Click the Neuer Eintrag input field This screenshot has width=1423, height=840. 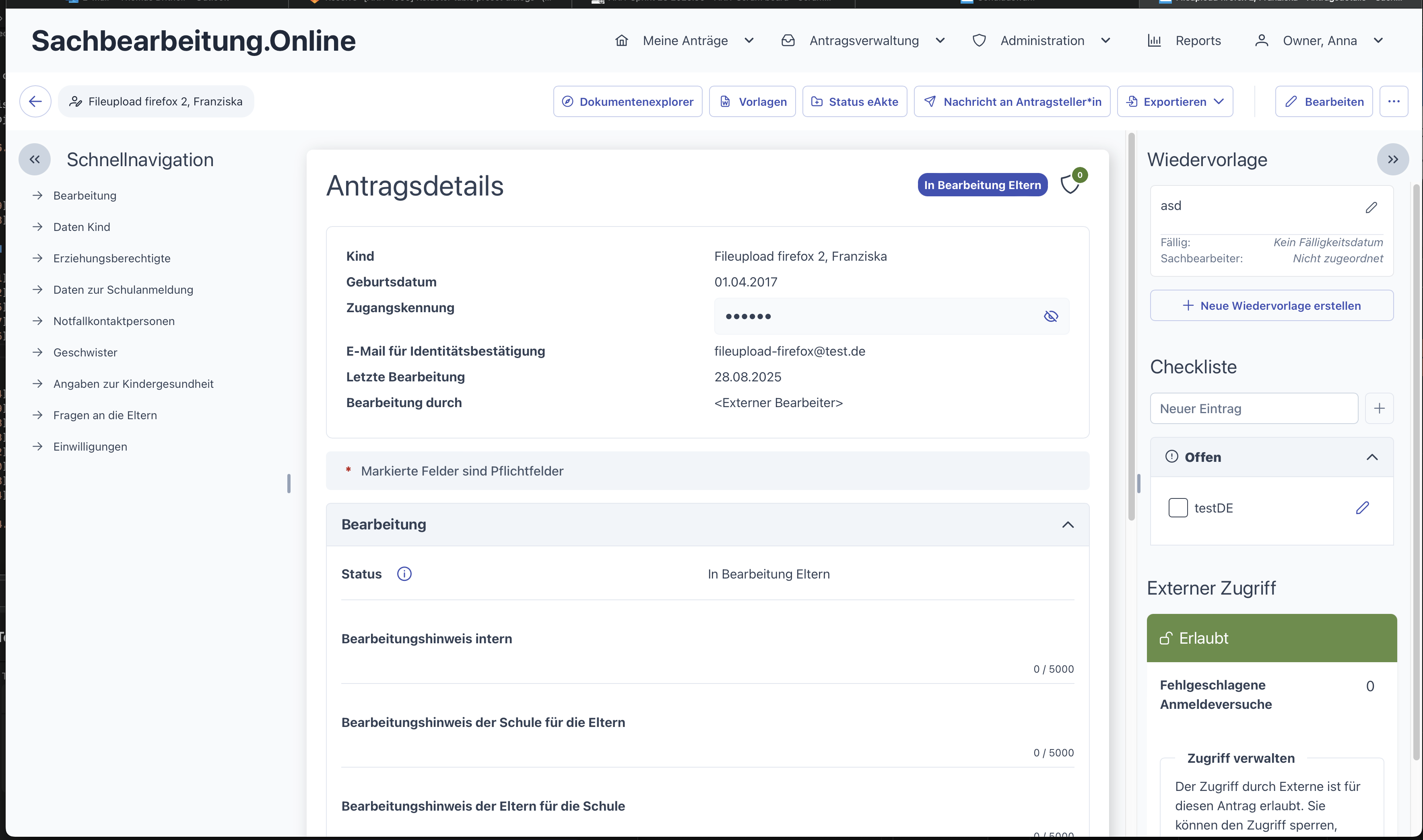pos(1254,408)
